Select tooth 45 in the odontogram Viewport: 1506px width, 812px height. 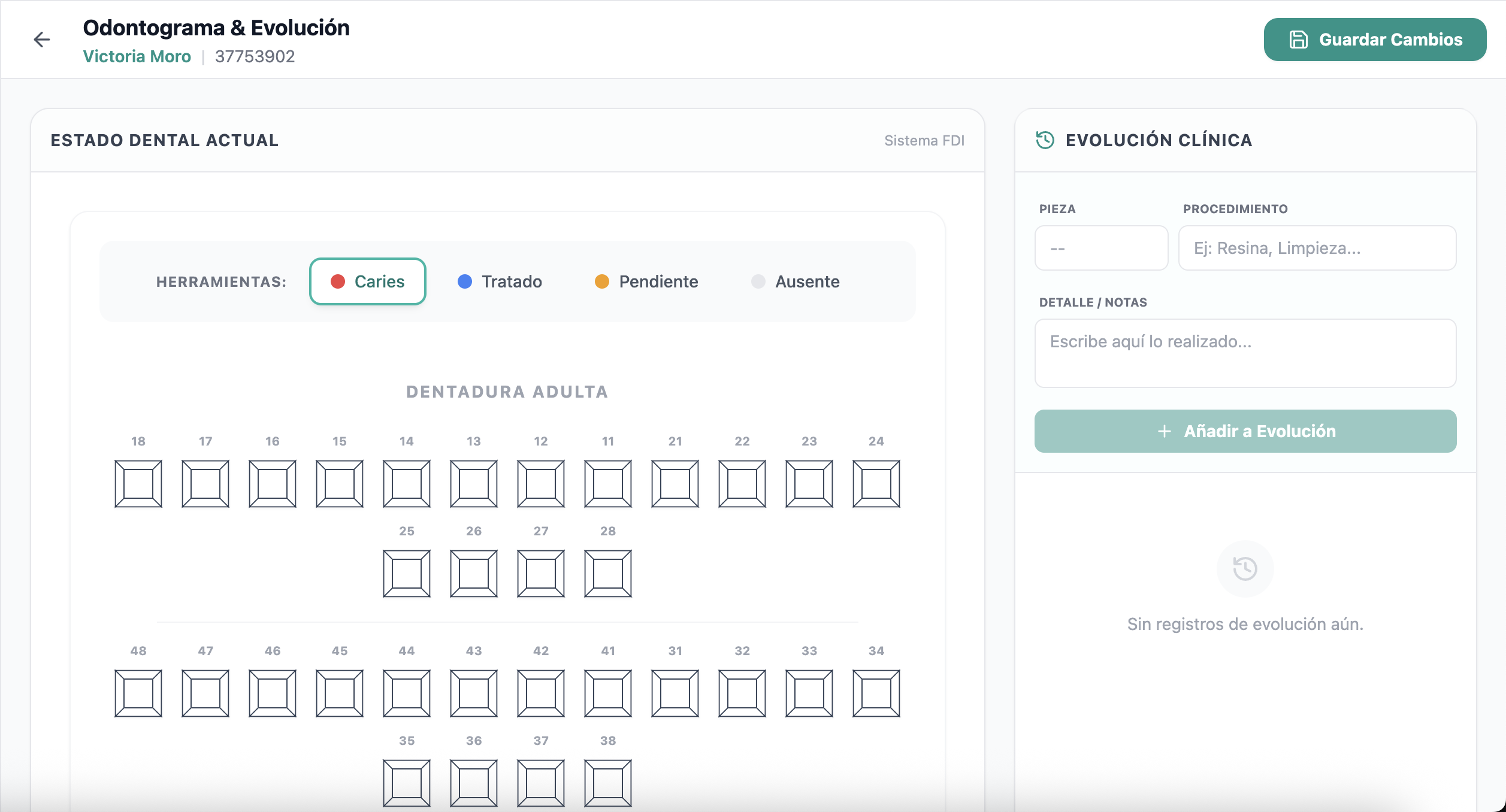click(x=340, y=693)
